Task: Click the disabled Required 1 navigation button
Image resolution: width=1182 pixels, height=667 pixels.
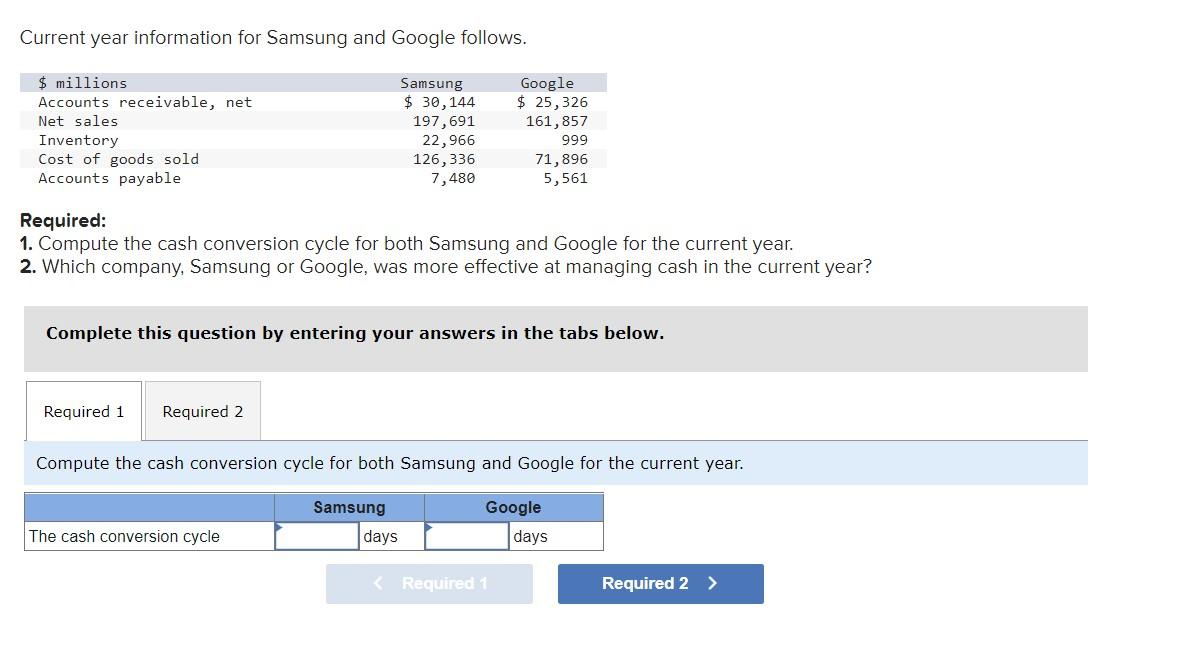Action: point(429,583)
